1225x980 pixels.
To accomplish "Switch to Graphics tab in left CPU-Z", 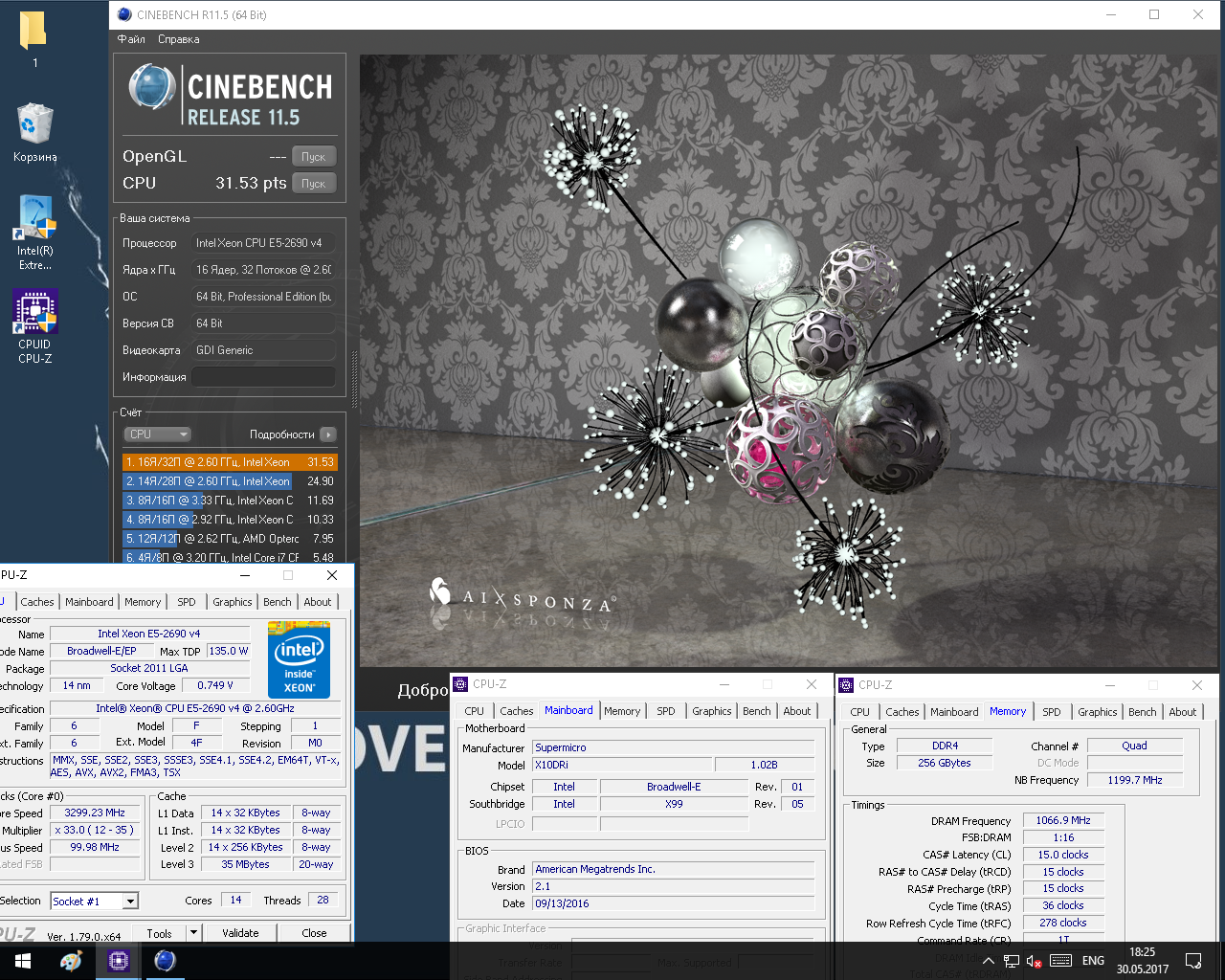I will pyautogui.click(x=233, y=602).
